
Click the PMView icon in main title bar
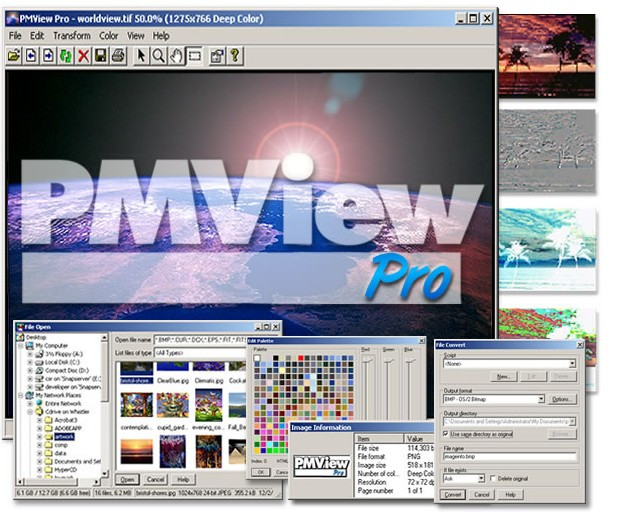[12, 19]
